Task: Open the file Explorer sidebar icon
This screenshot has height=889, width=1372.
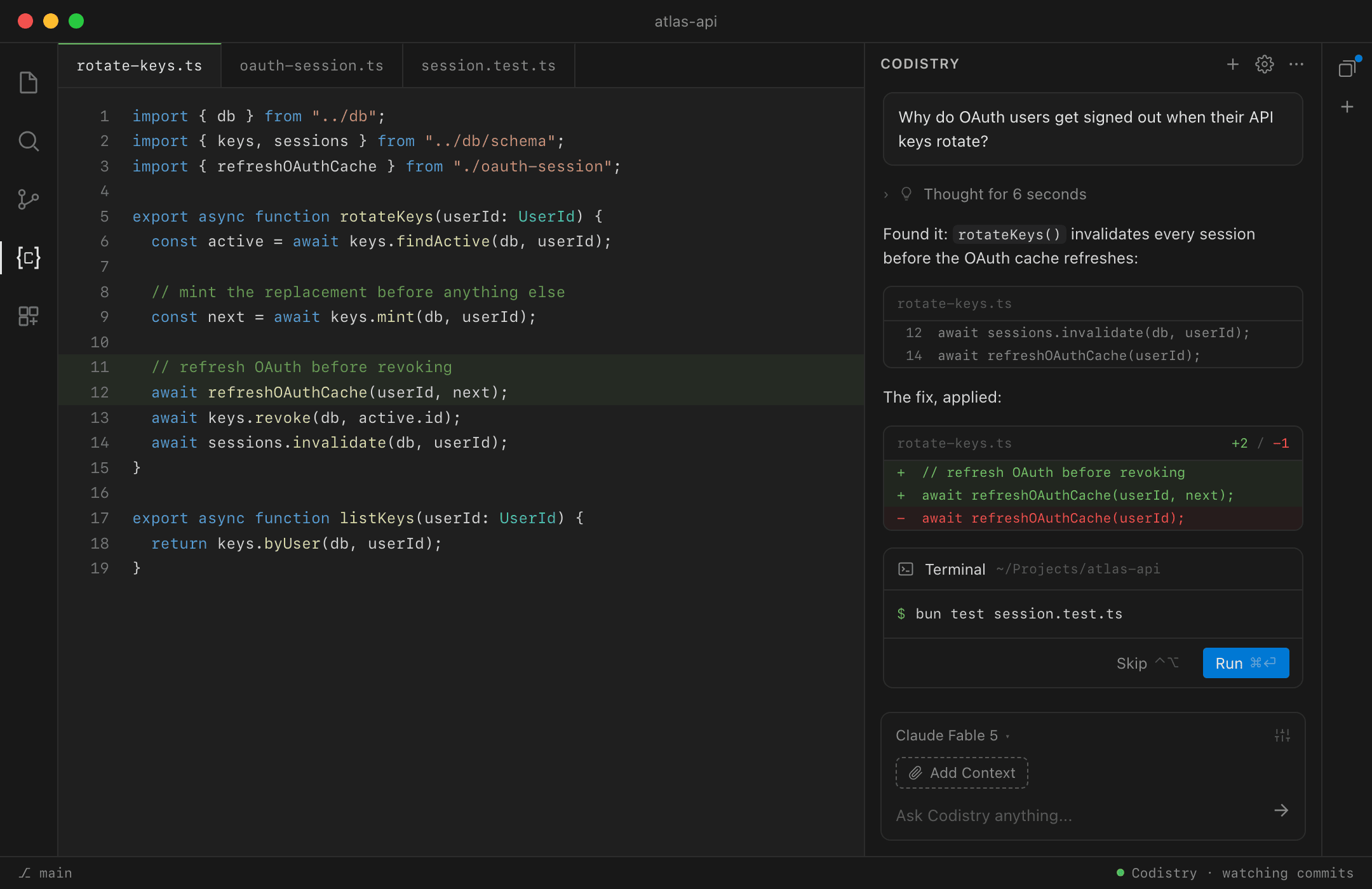Action: 29,83
